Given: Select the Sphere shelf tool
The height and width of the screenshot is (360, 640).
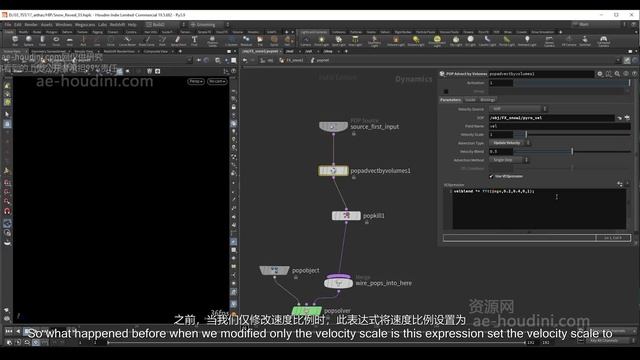Looking at the screenshot, I should pos(29,40).
